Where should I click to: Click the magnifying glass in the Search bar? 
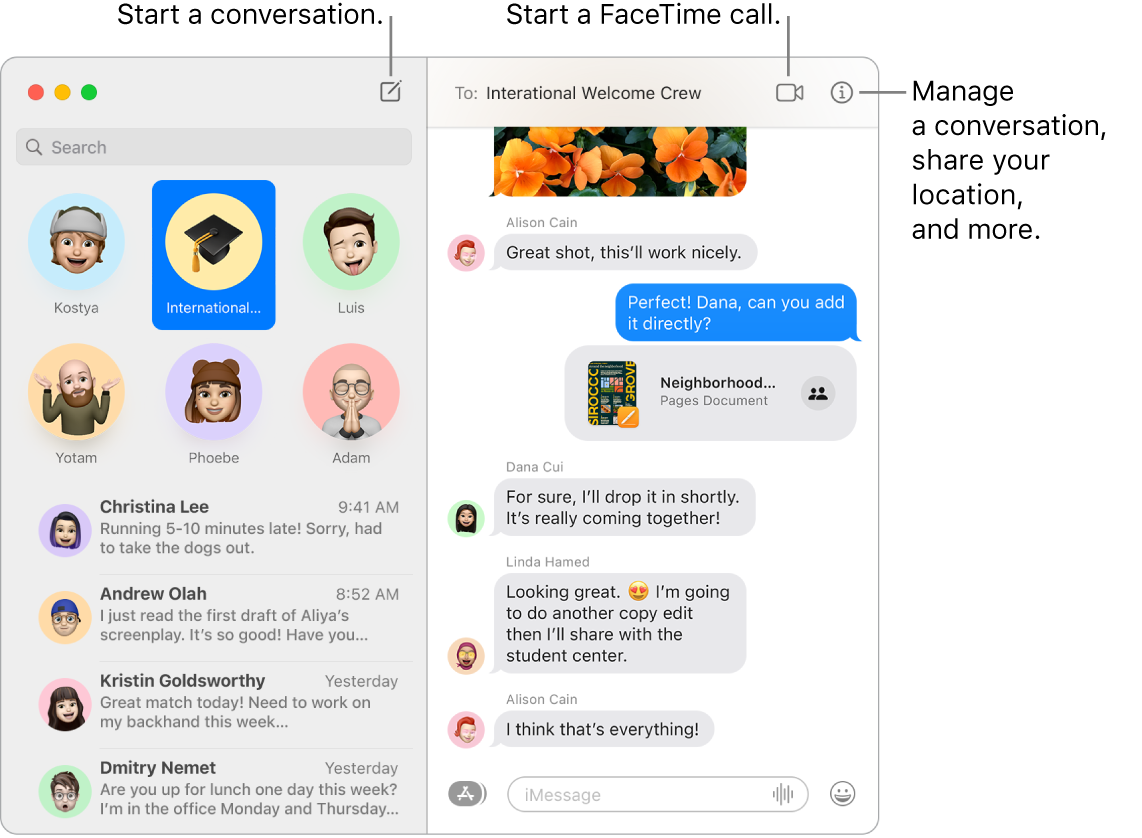34,147
